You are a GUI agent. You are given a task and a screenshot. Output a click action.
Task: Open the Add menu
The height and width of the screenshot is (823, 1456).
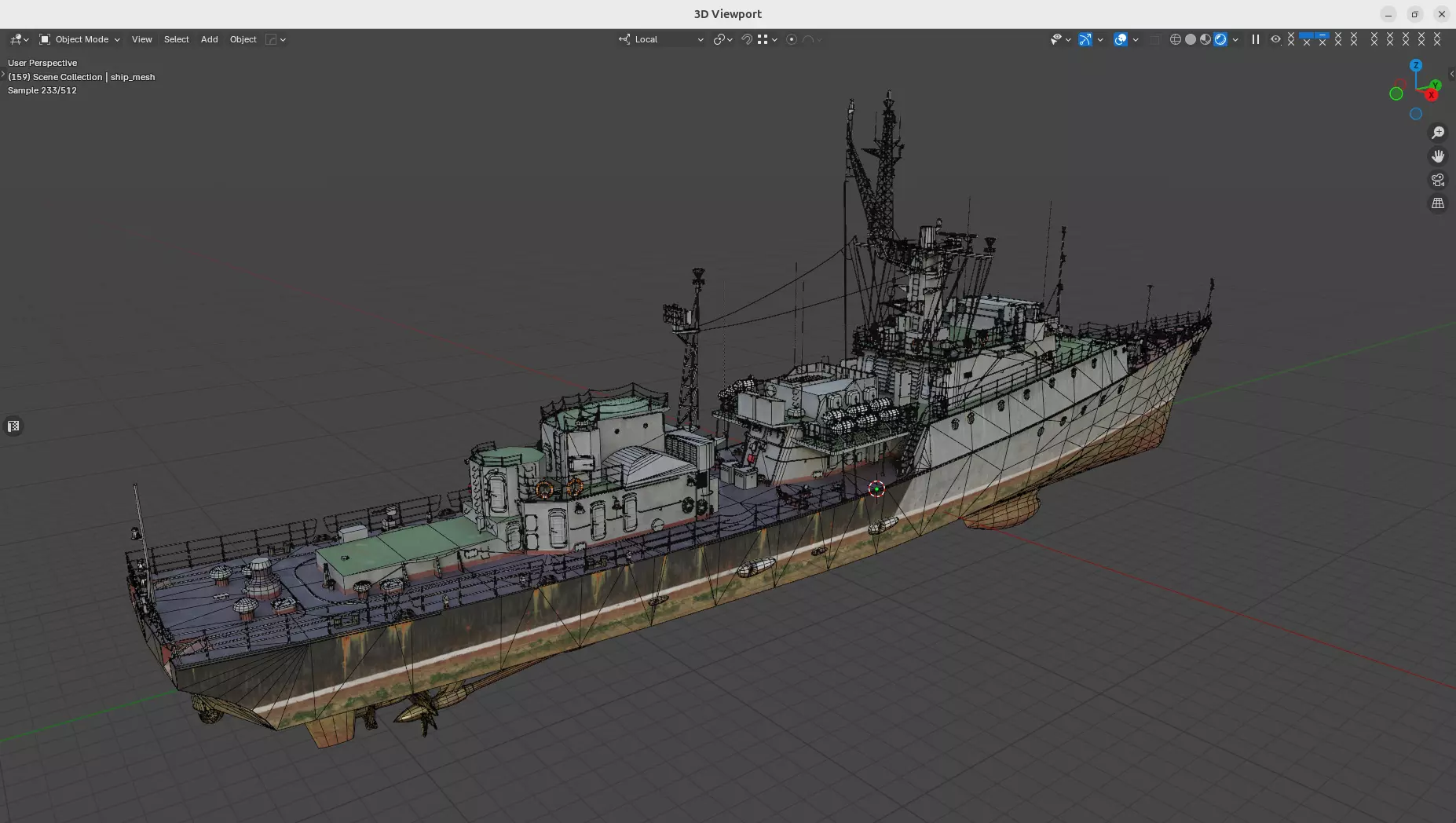[209, 39]
